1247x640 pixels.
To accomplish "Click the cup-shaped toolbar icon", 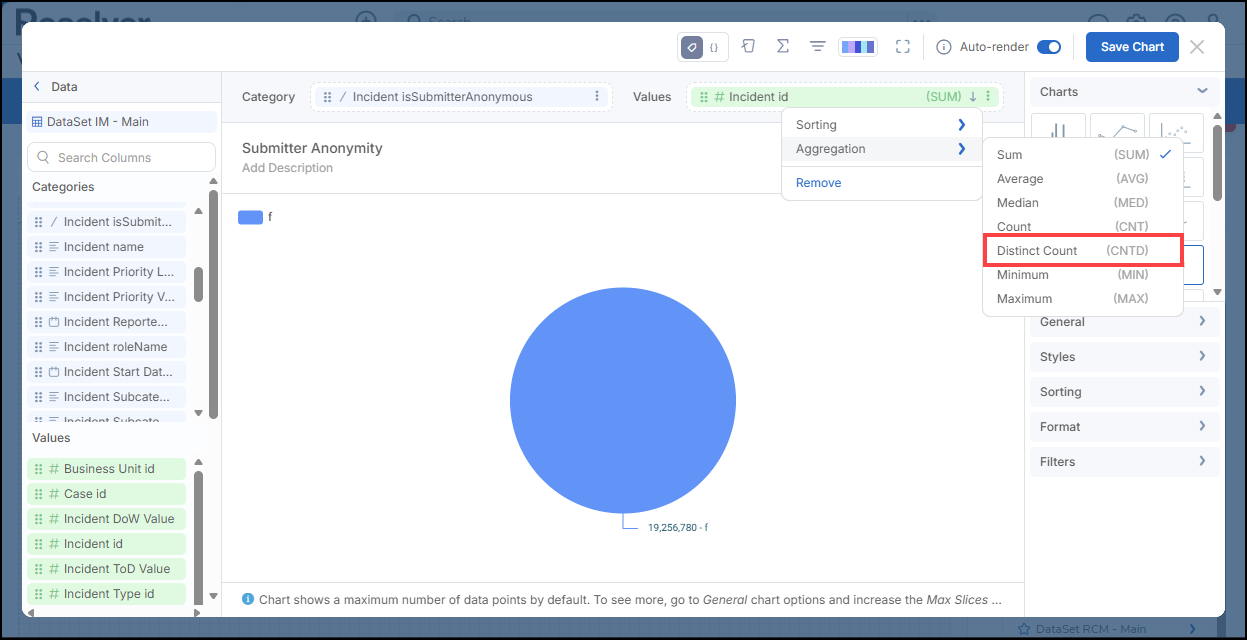I will (x=748, y=47).
